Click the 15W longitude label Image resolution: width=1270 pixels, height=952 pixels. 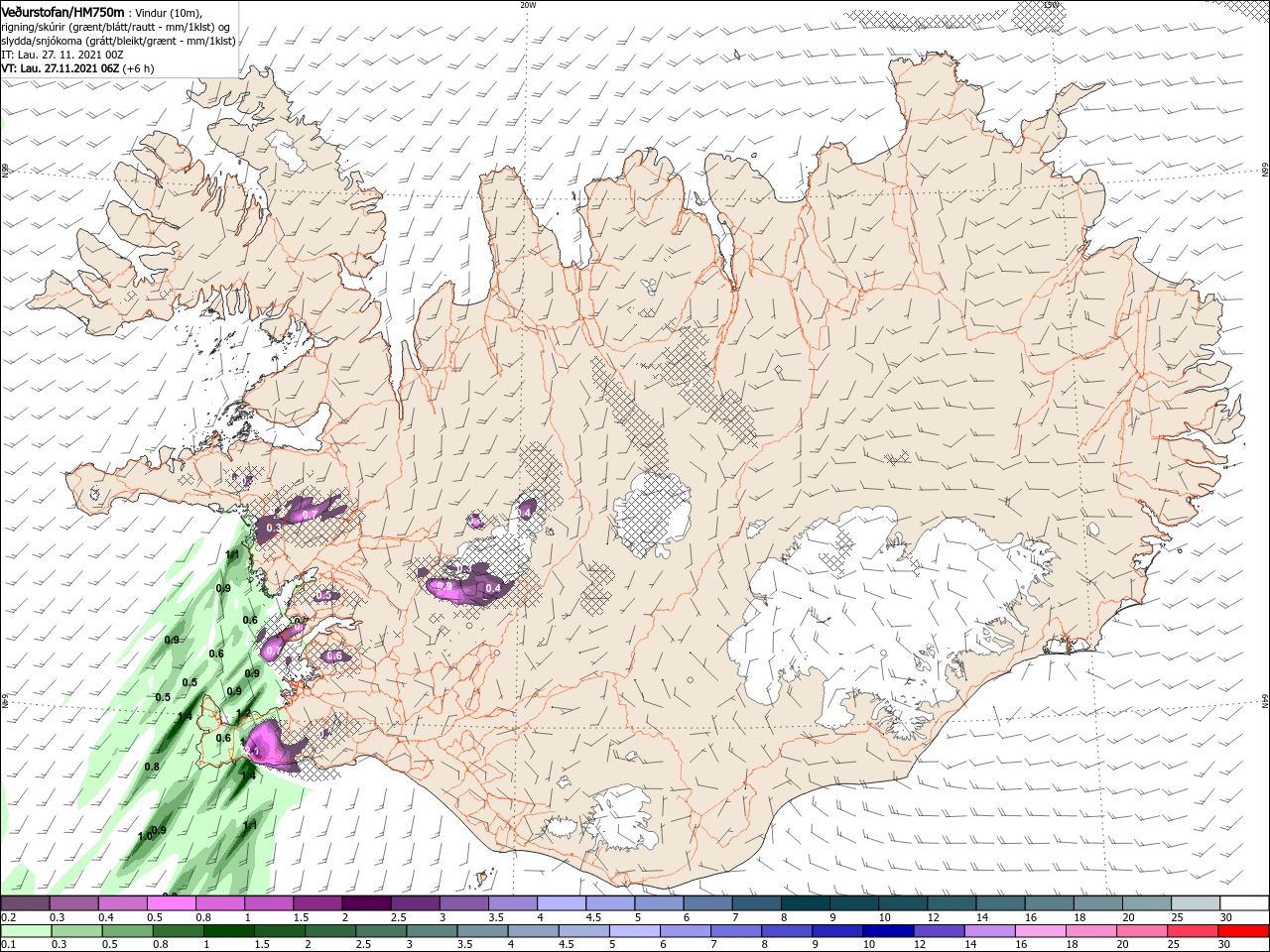pyautogui.click(x=1052, y=4)
